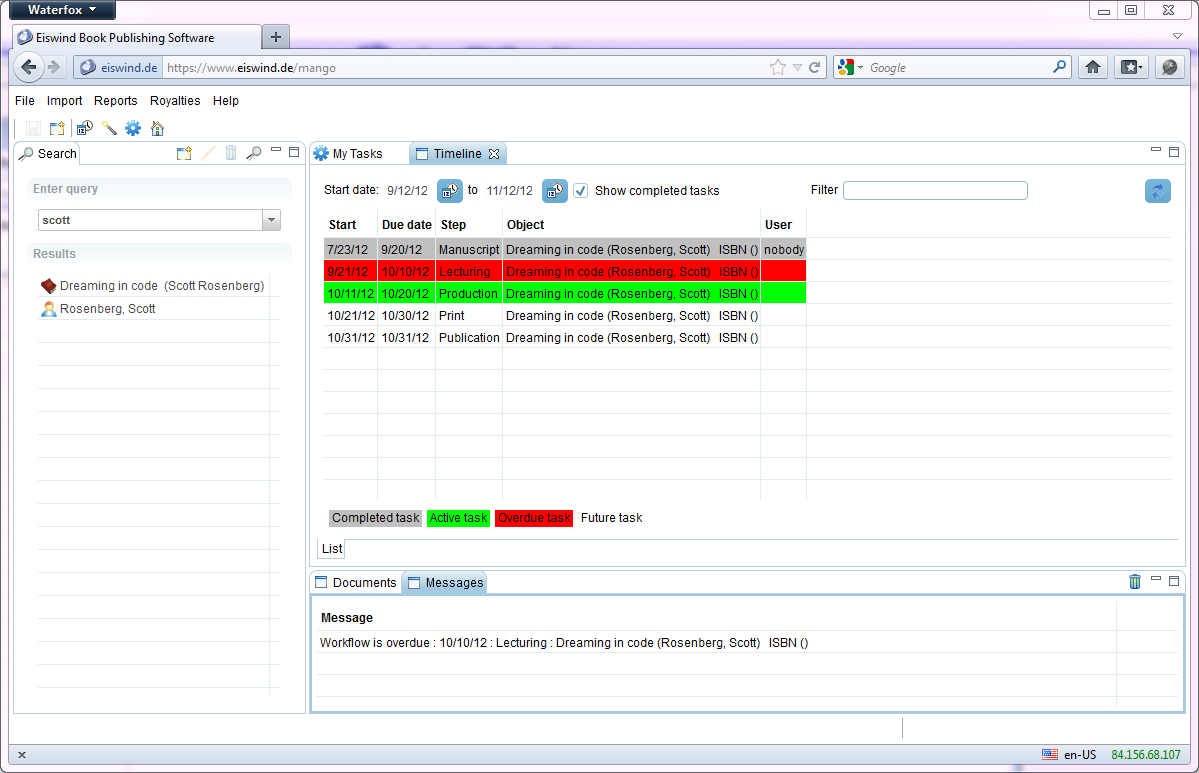Sort by the Due date column header

407,225
